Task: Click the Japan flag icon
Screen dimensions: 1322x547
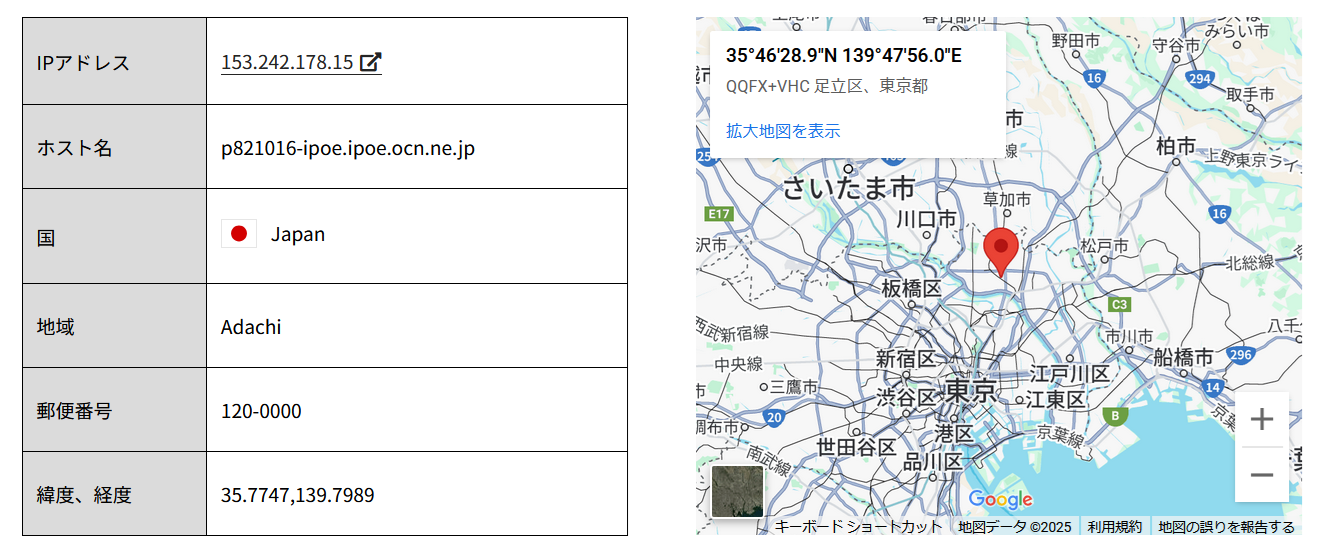Action: 239,234
